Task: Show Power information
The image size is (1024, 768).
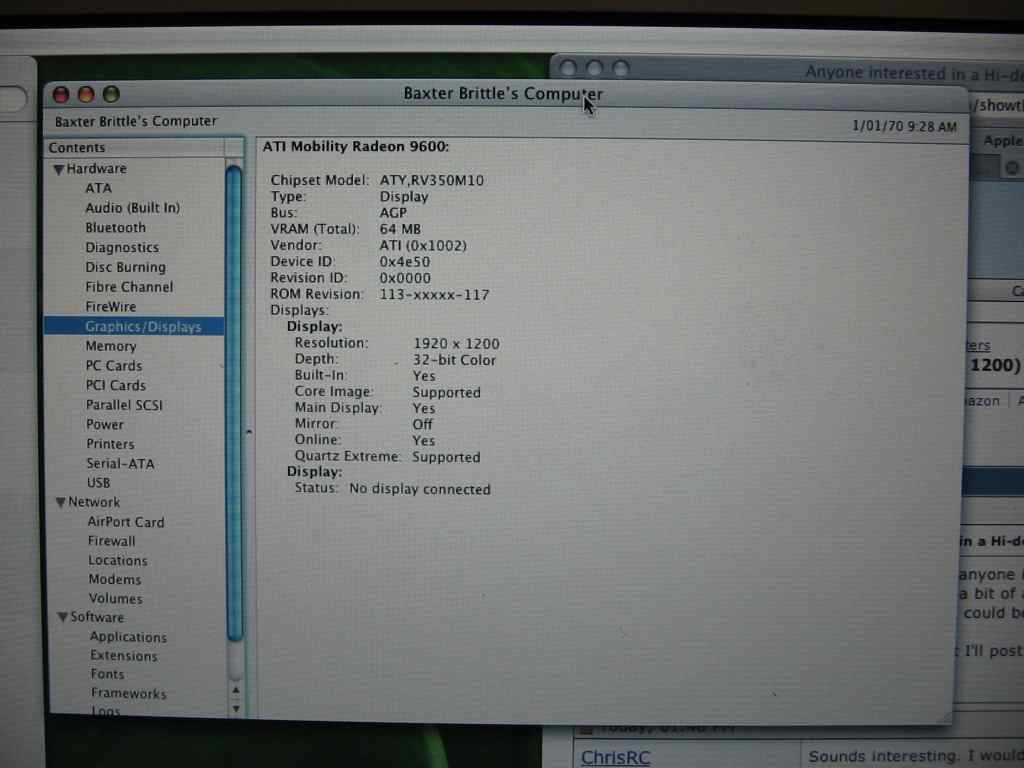Action: 105,424
